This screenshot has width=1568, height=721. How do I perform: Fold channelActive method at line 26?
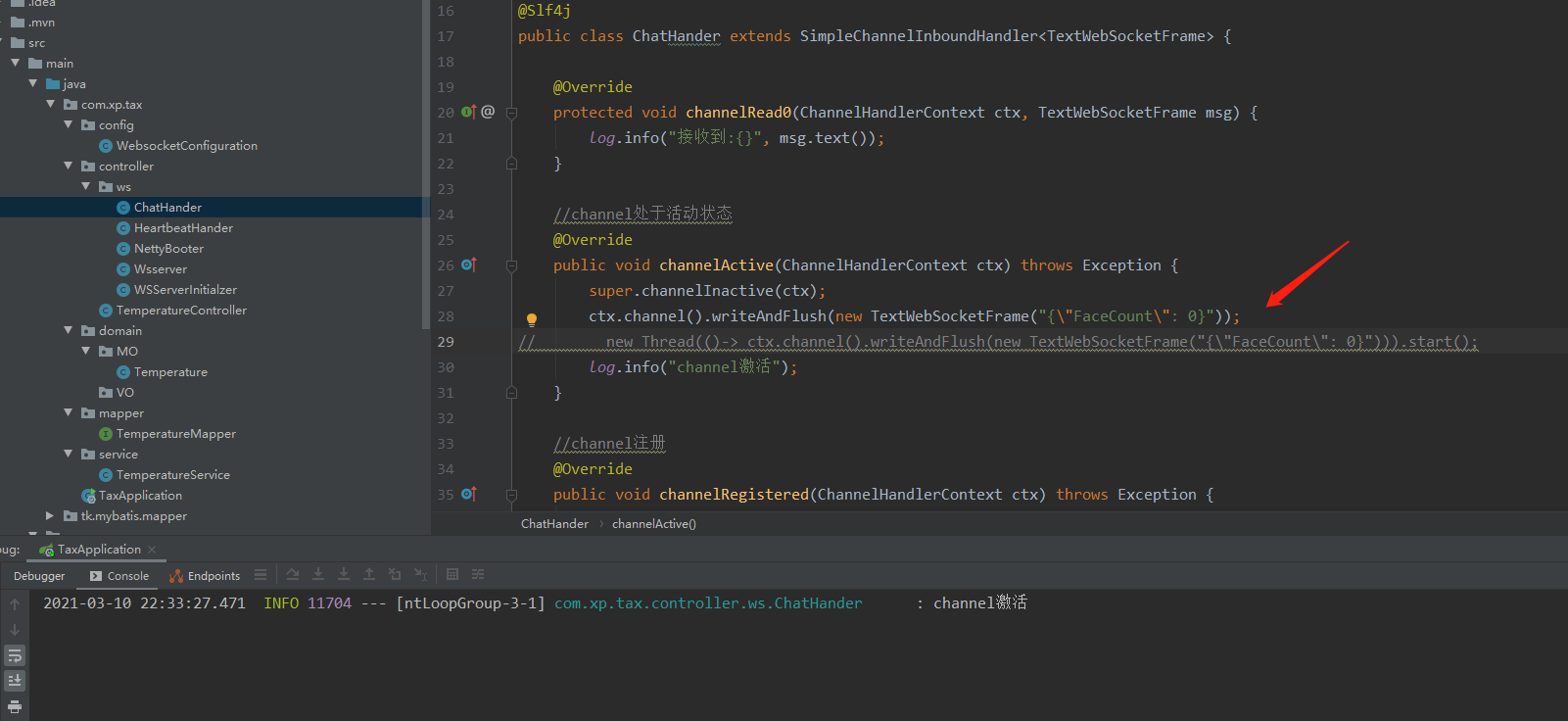(511, 265)
